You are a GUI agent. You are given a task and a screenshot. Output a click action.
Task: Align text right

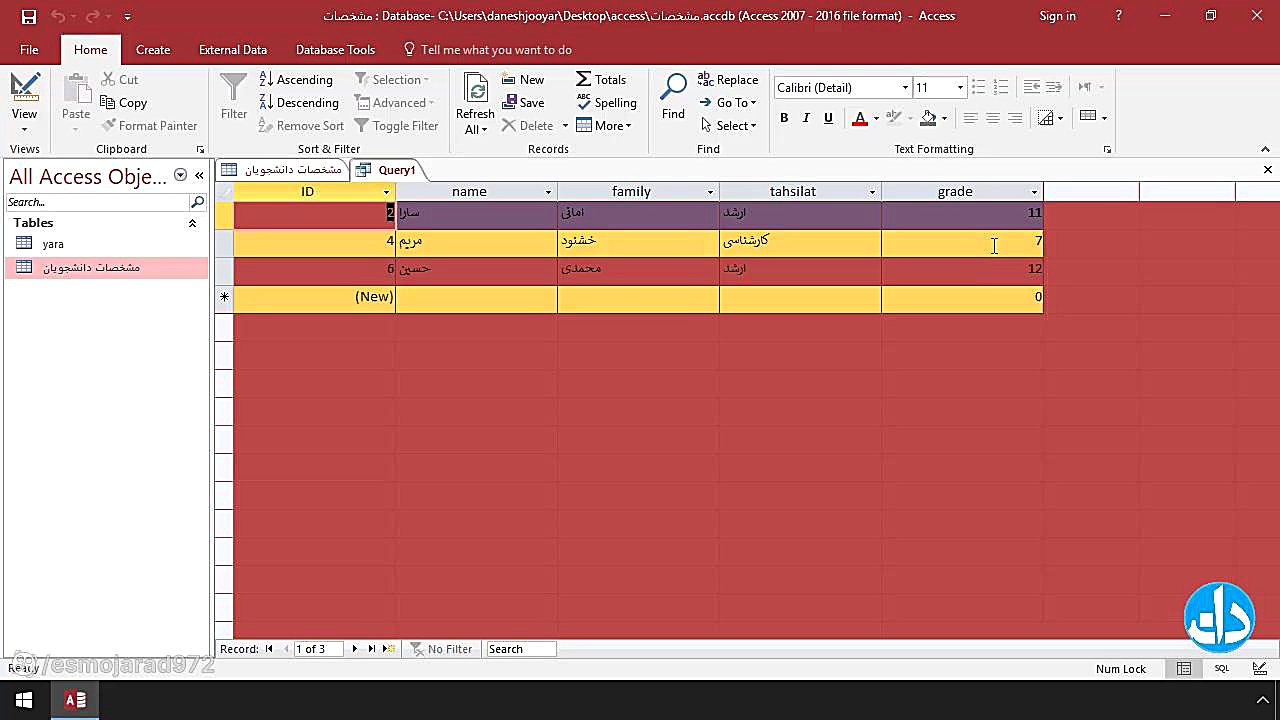tap(1015, 118)
